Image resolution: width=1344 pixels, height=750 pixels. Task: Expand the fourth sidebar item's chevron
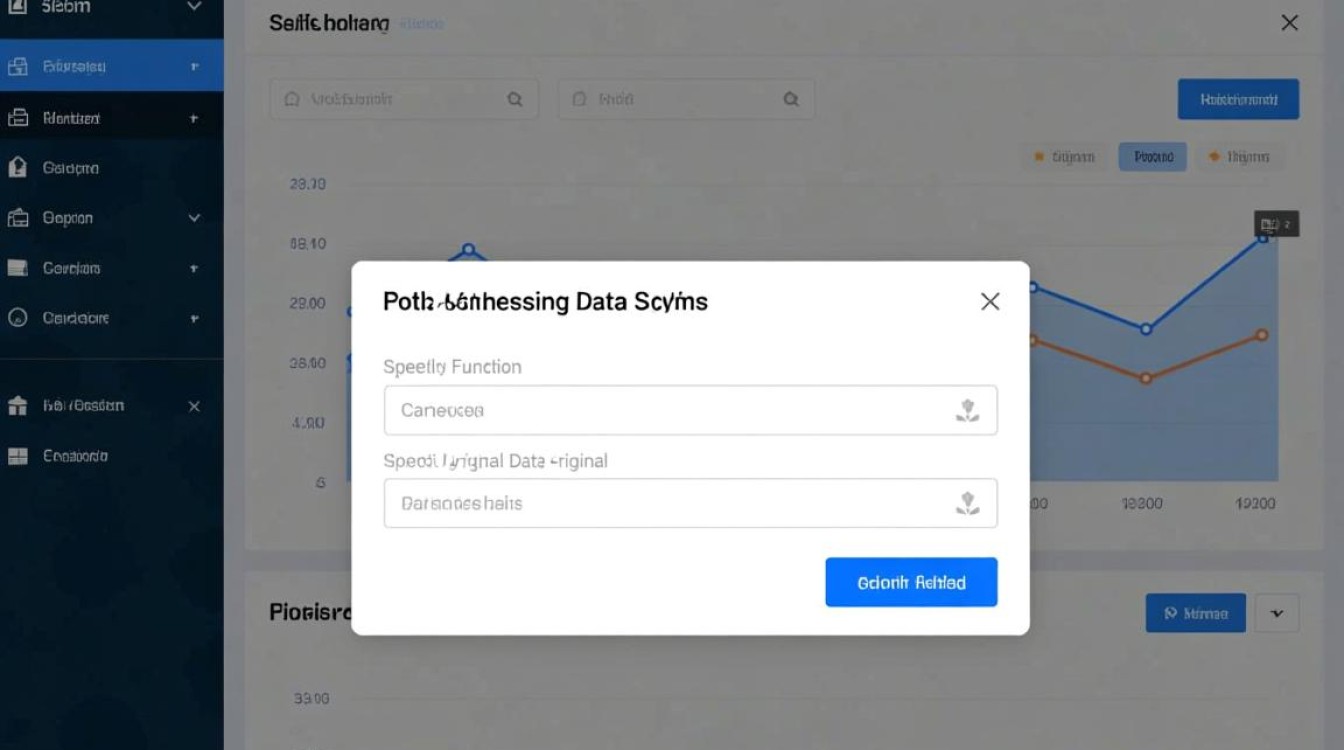[194, 218]
